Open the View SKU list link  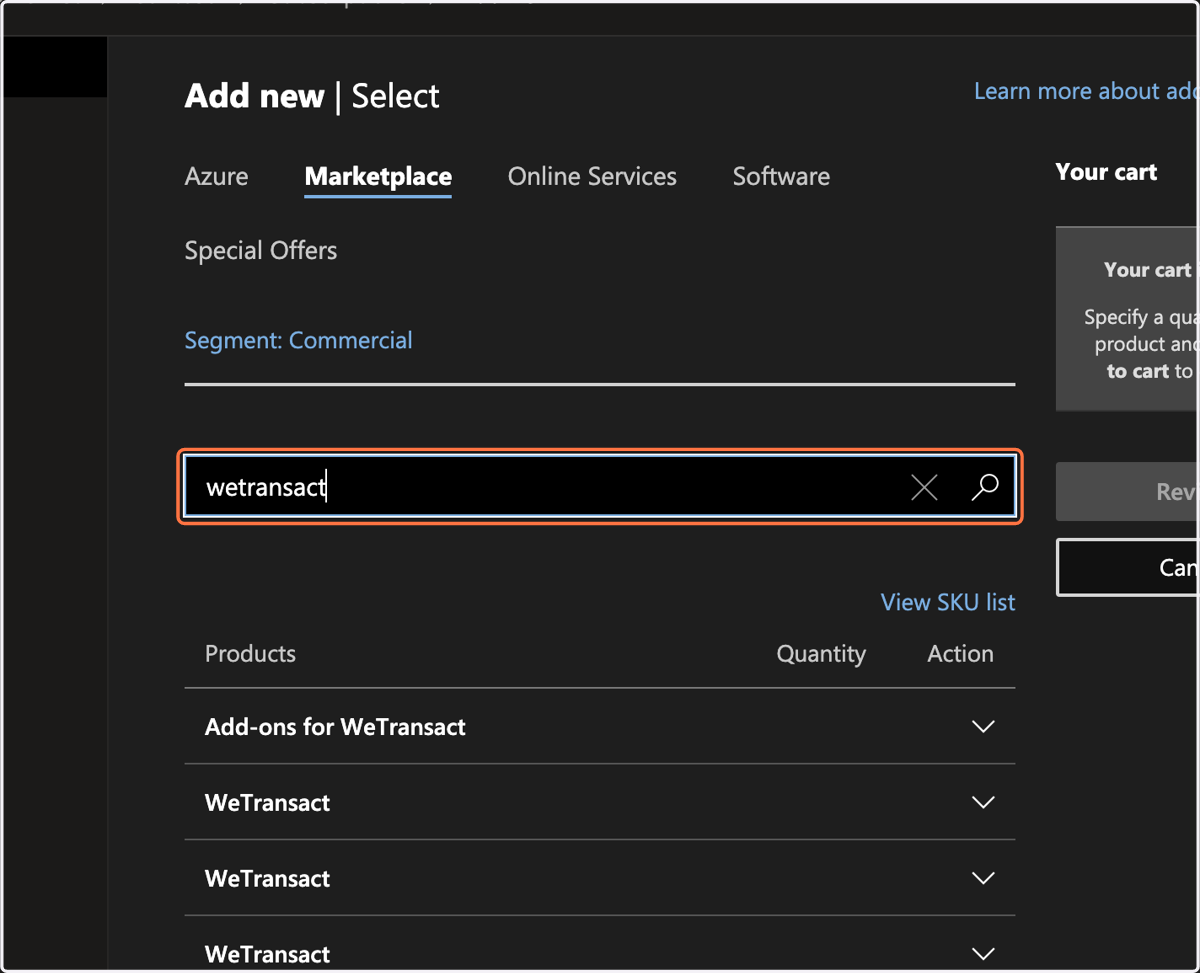[948, 602]
